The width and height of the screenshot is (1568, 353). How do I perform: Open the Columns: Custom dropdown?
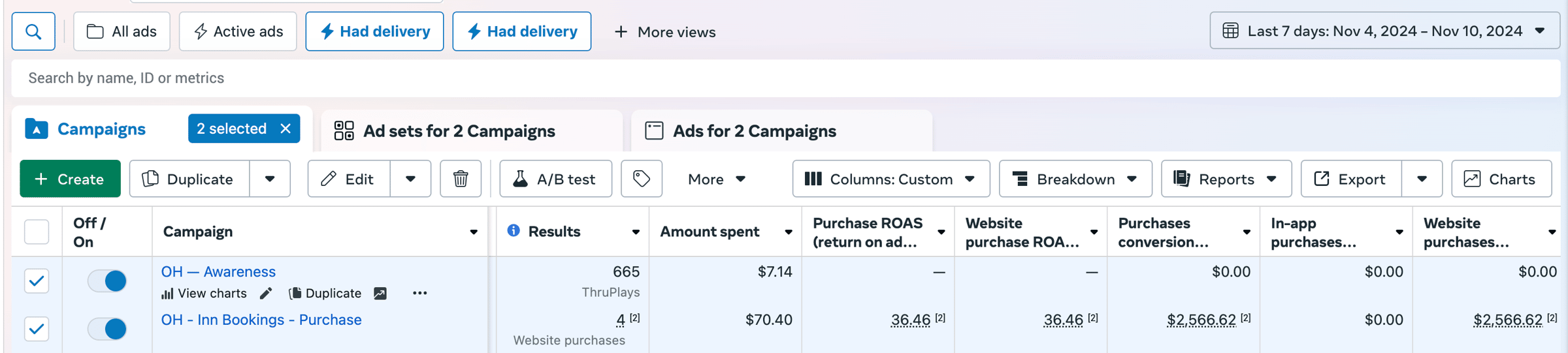coord(890,179)
